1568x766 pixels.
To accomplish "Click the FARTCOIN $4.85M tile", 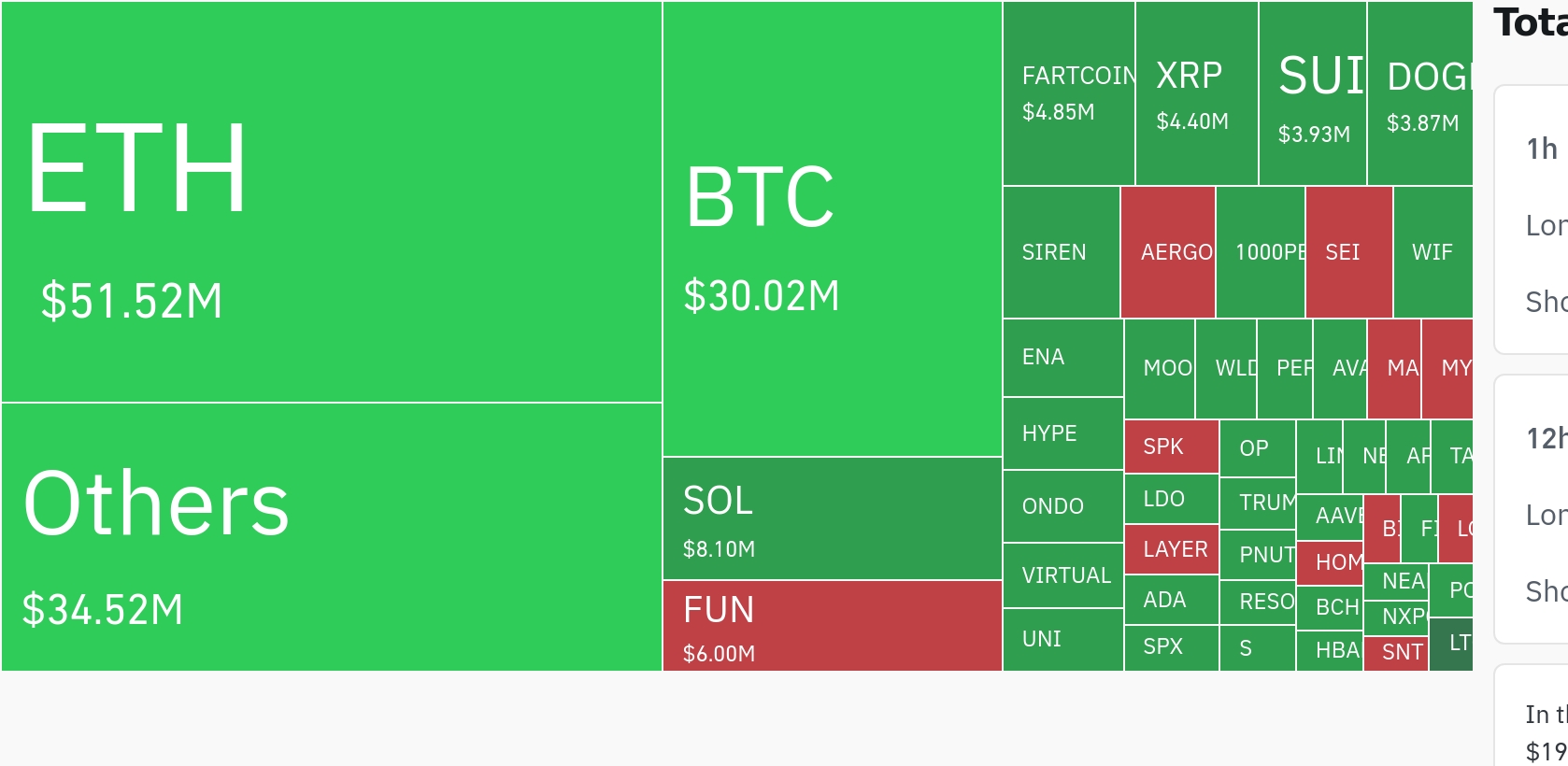I will coord(1069,93).
